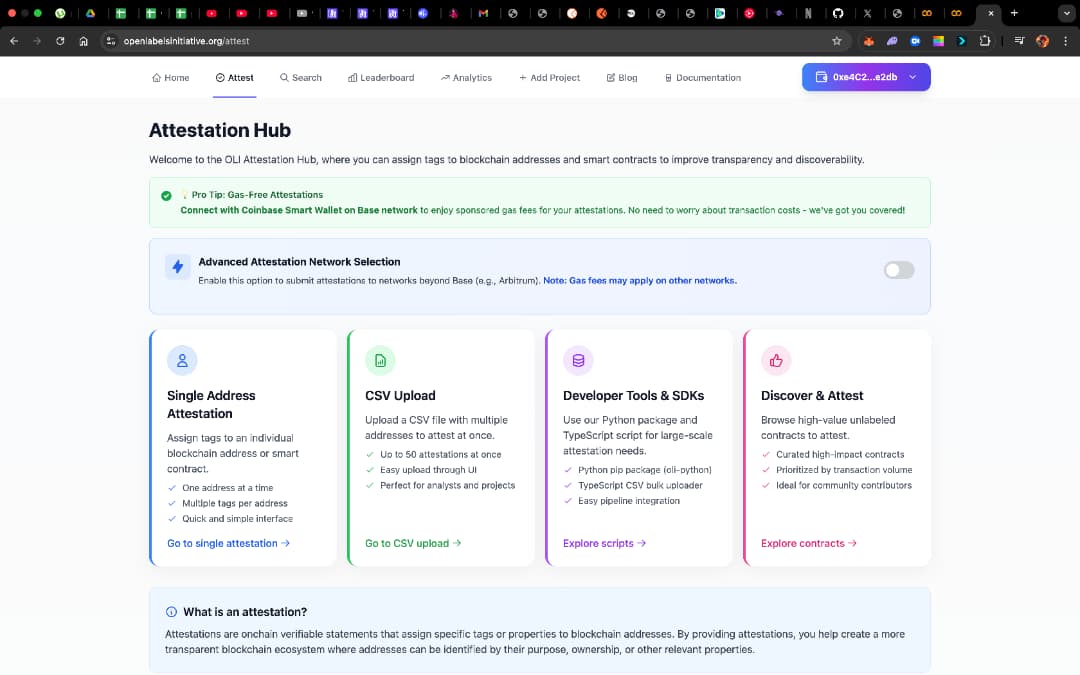1080x675 pixels.
Task: View site information icon in address bar
Action: pos(111,41)
